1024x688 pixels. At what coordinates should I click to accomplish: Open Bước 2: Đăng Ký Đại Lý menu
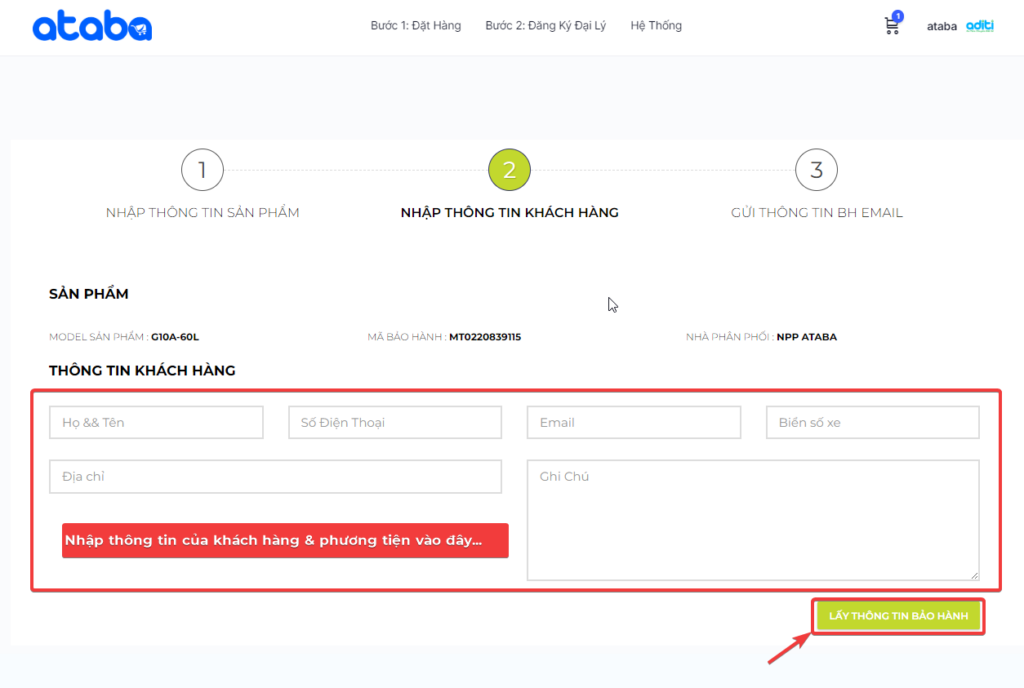click(x=545, y=26)
